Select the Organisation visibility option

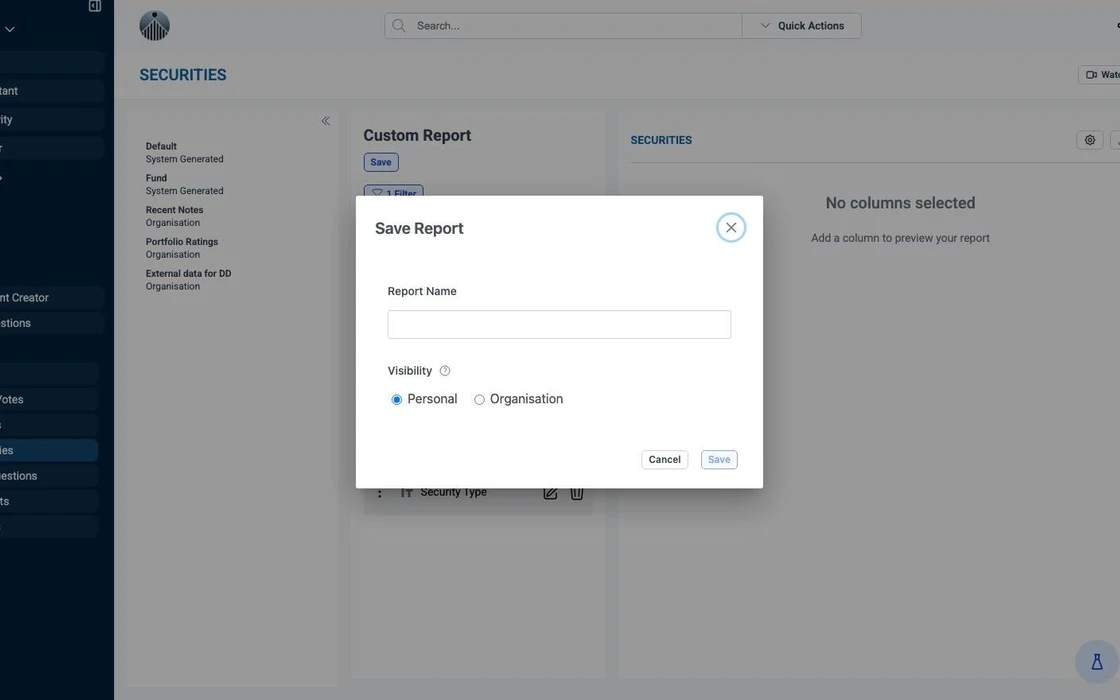tap(479, 399)
